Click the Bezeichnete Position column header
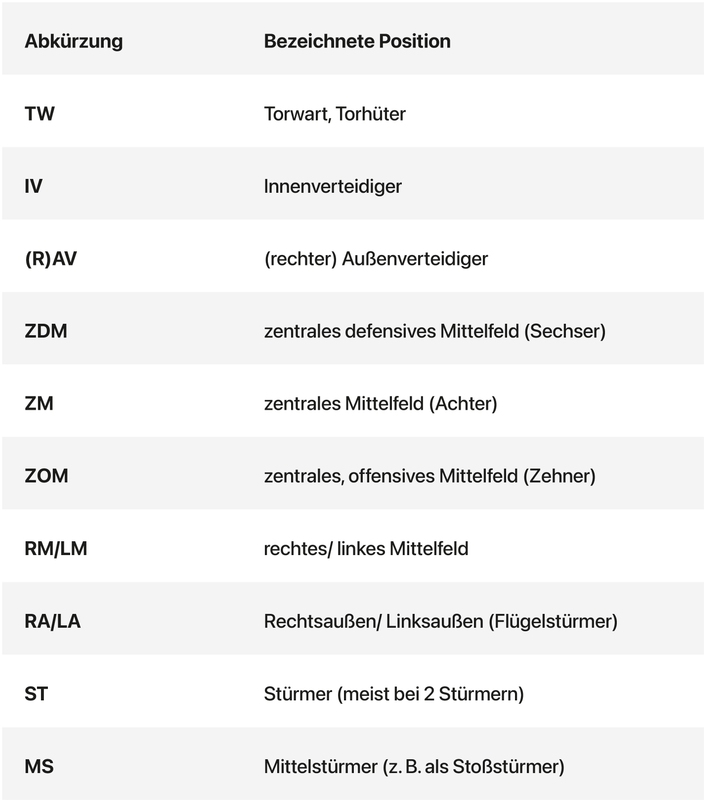Image resolution: width=704 pixels, height=800 pixels. click(x=357, y=42)
